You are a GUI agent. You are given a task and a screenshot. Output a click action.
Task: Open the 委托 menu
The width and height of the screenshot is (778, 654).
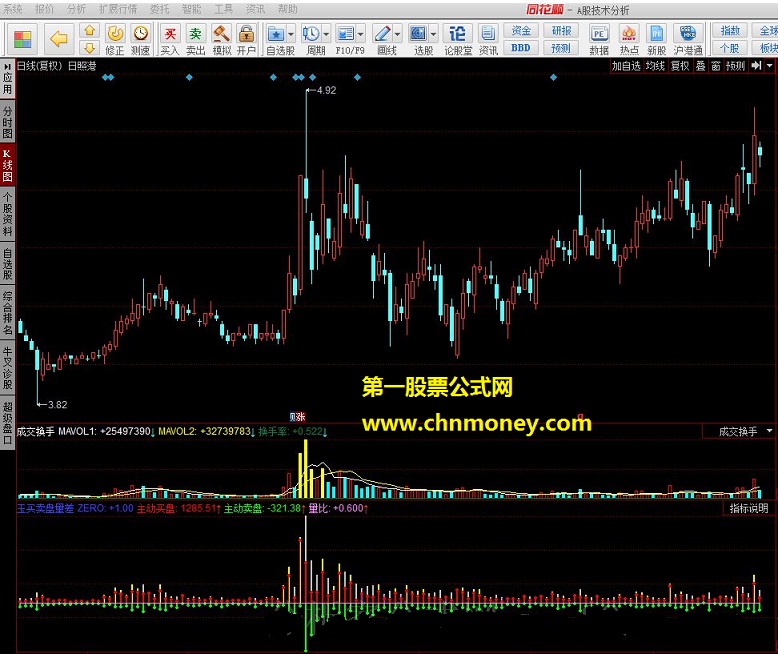(159, 9)
